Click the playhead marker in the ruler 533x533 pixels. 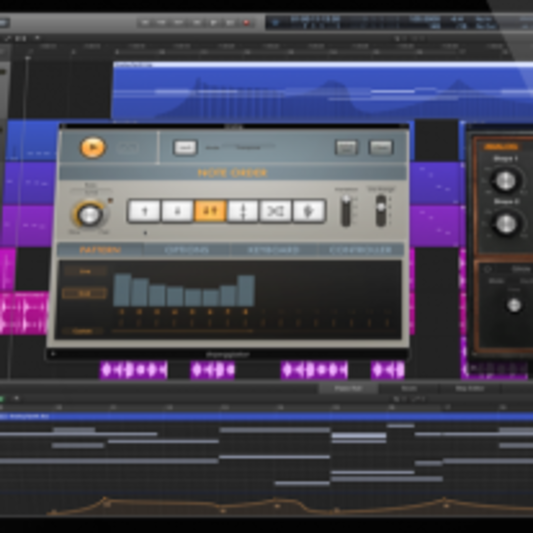(x=28, y=58)
